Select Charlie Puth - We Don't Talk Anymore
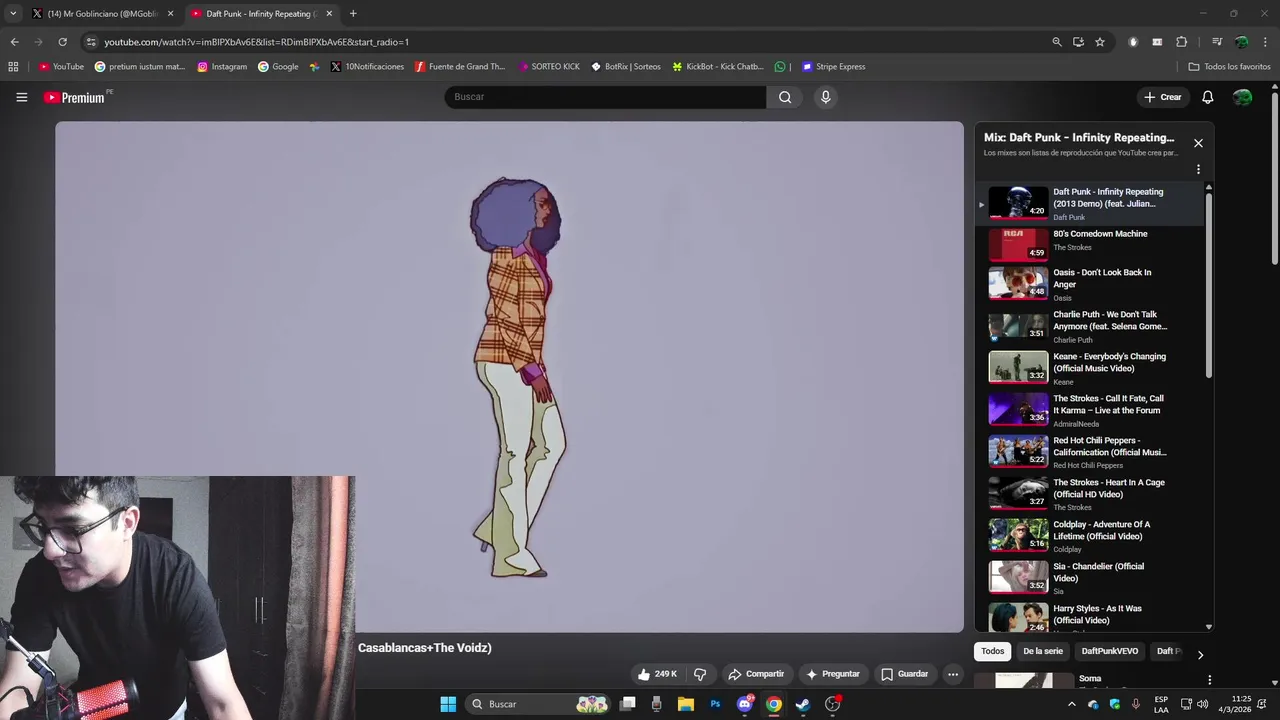1280x720 pixels. pyautogui.click(x=1090, y=326)
